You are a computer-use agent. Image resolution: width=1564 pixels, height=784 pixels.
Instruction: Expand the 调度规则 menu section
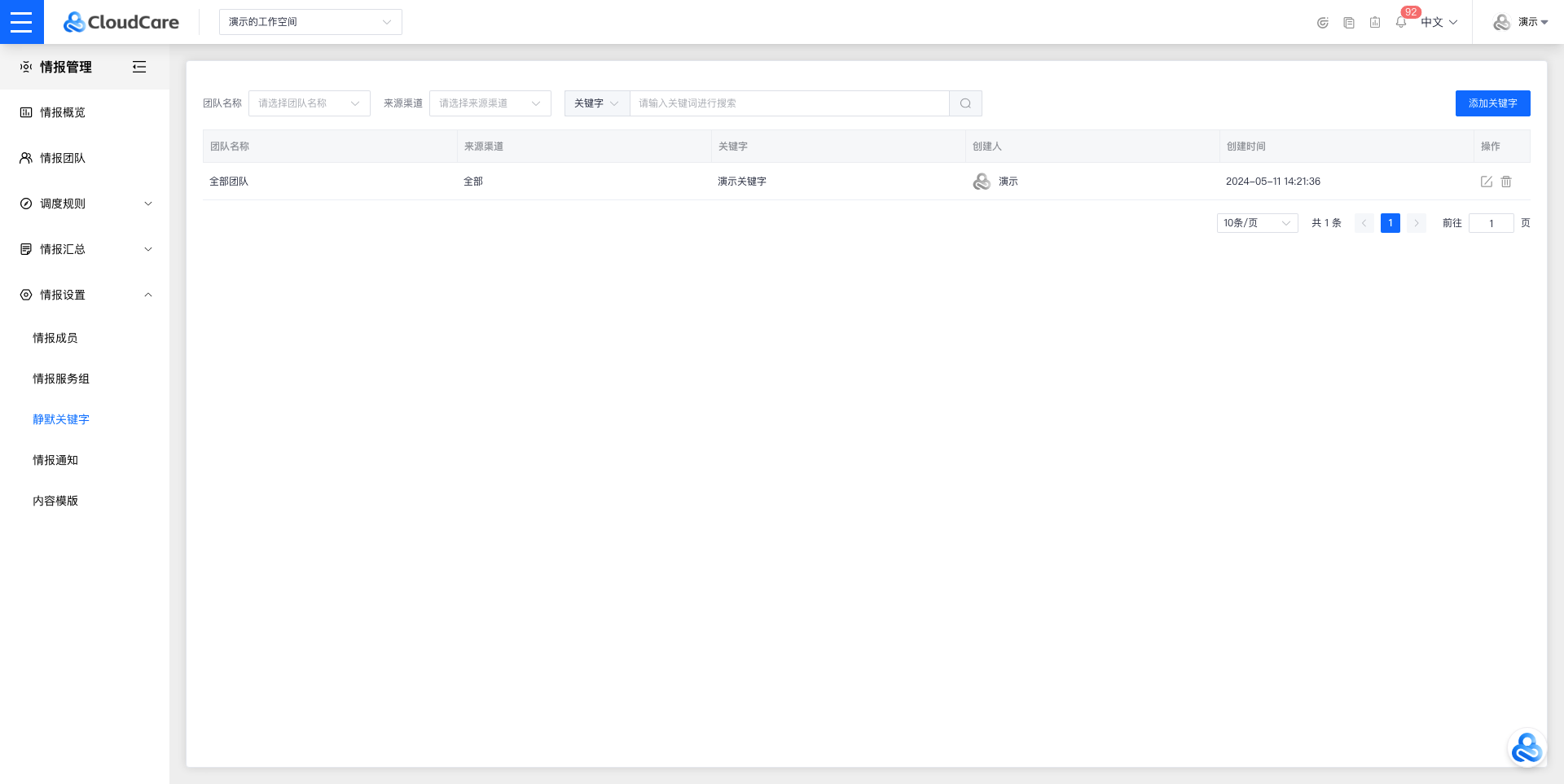tap(85, 204)
